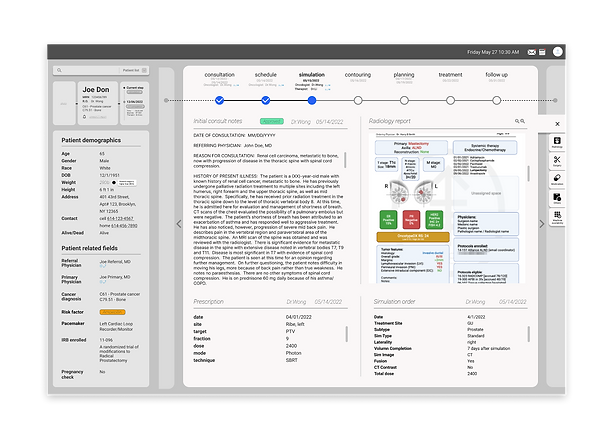Open the Medication pill icon
The image size is (613, 445).
557,179
